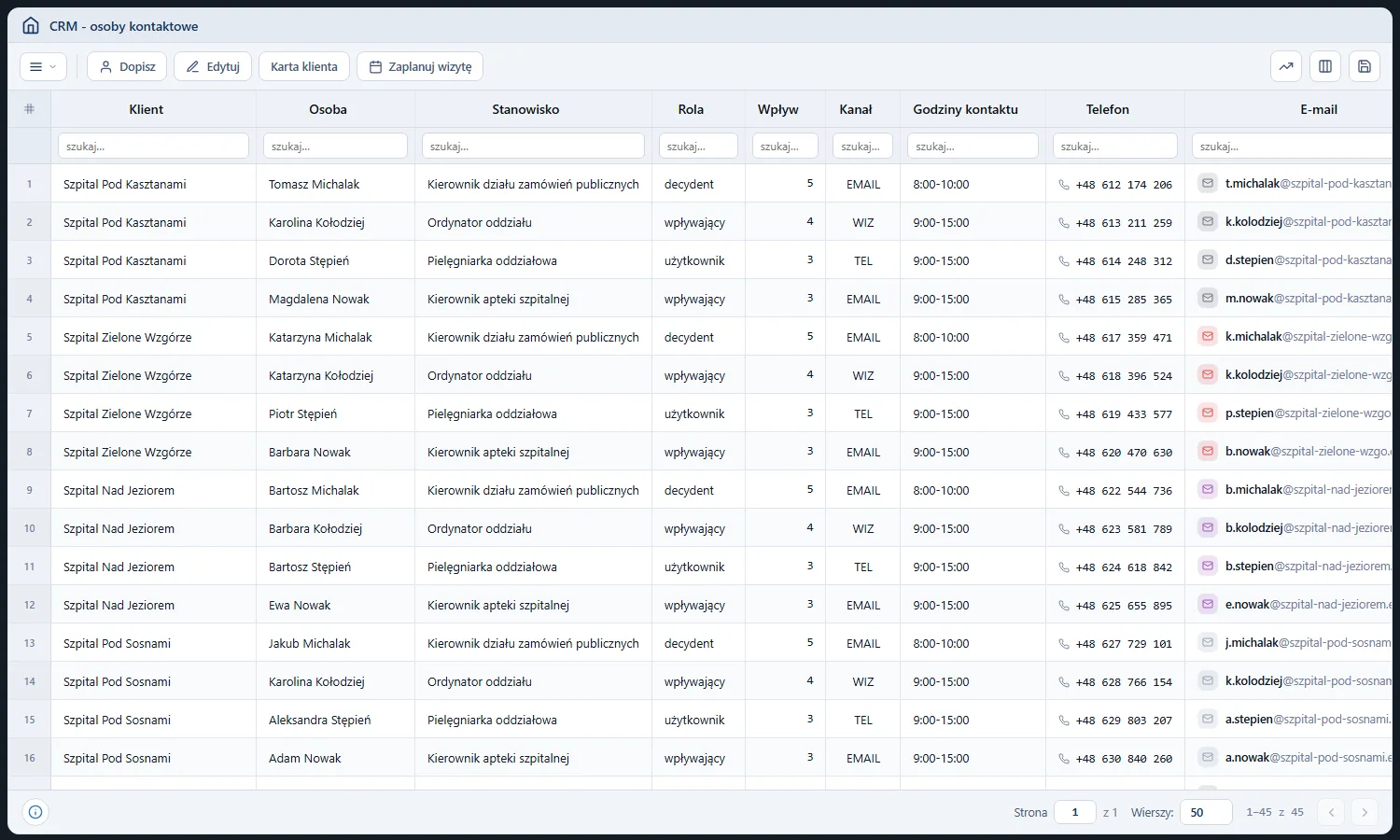Click the E-mail column header
Screen dimensions: 1400x840
(1319, 109)
